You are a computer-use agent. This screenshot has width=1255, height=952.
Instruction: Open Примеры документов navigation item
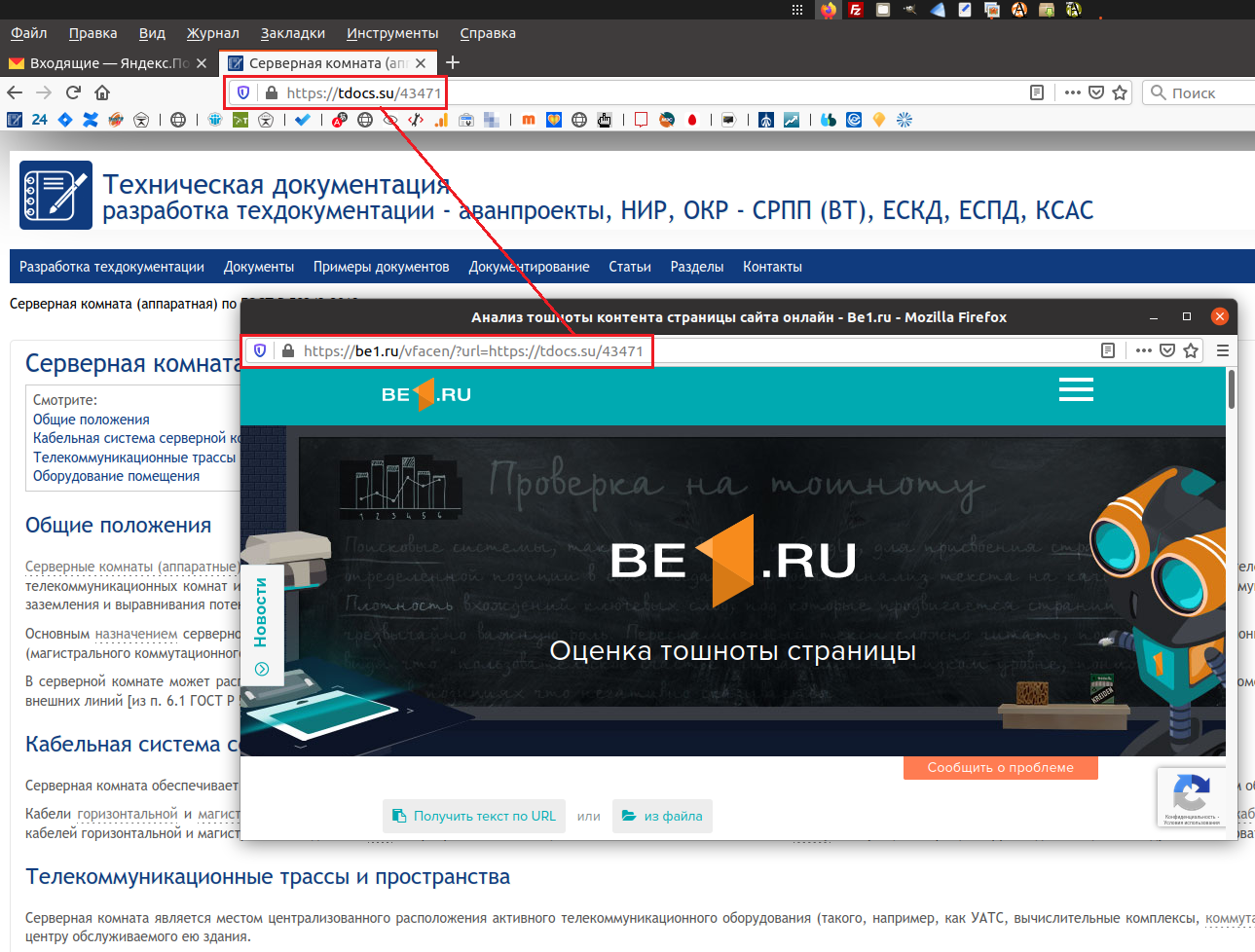(x=382, y=267)
